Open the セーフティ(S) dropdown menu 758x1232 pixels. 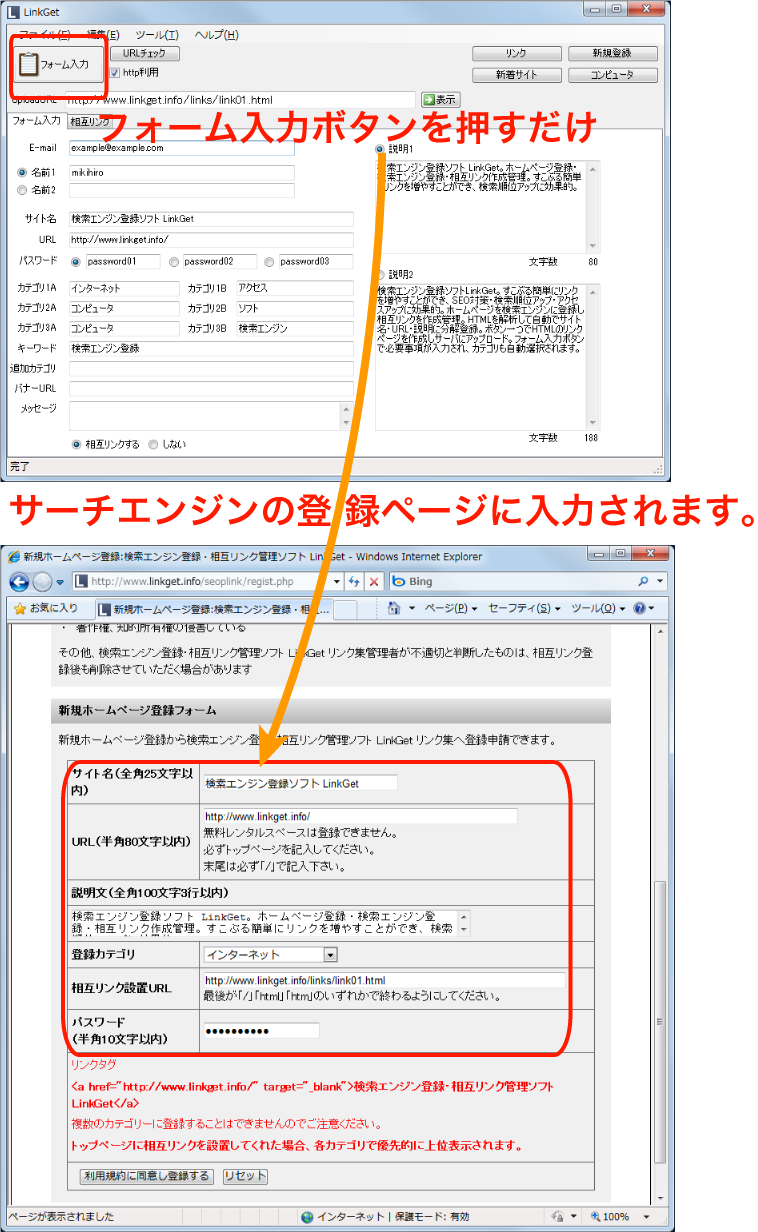(x=524, y=608)
